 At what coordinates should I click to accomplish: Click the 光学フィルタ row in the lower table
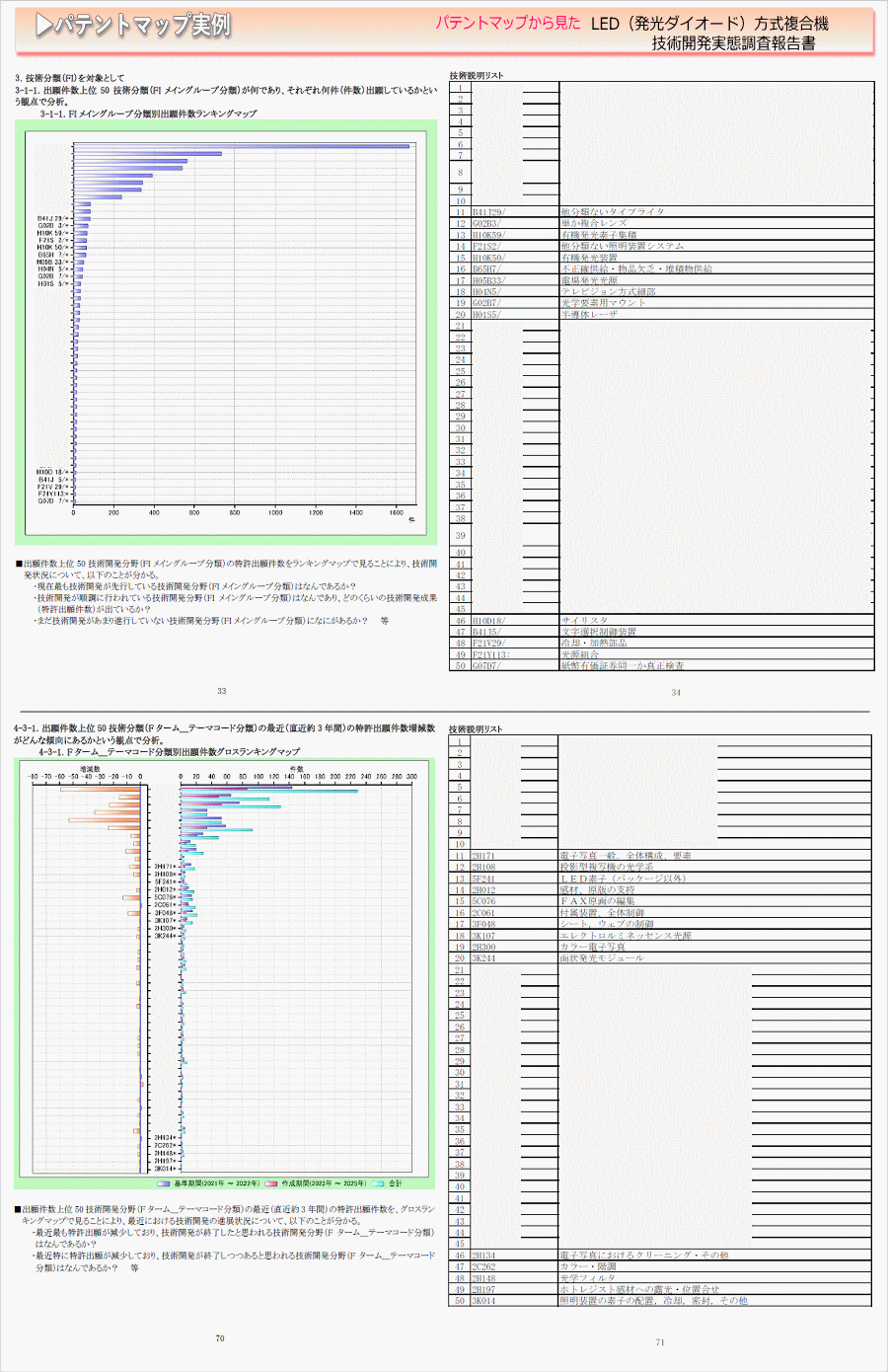coord(587,1278)
